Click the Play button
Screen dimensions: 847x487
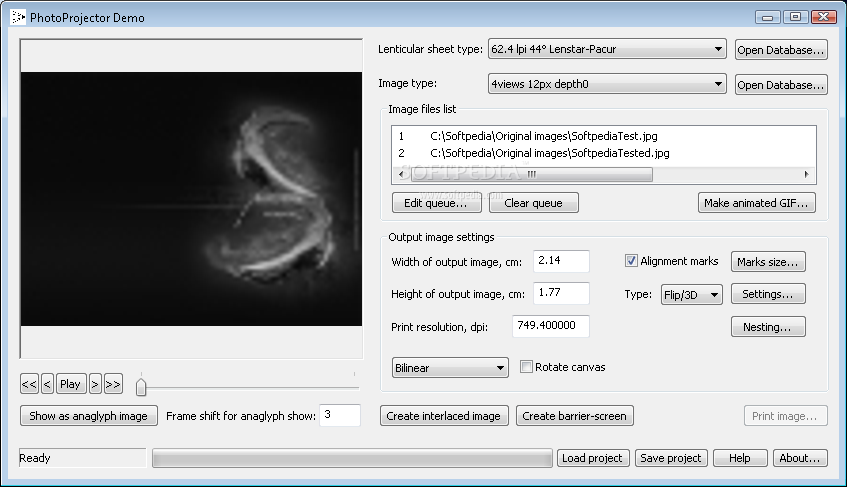tap(70, 384)
